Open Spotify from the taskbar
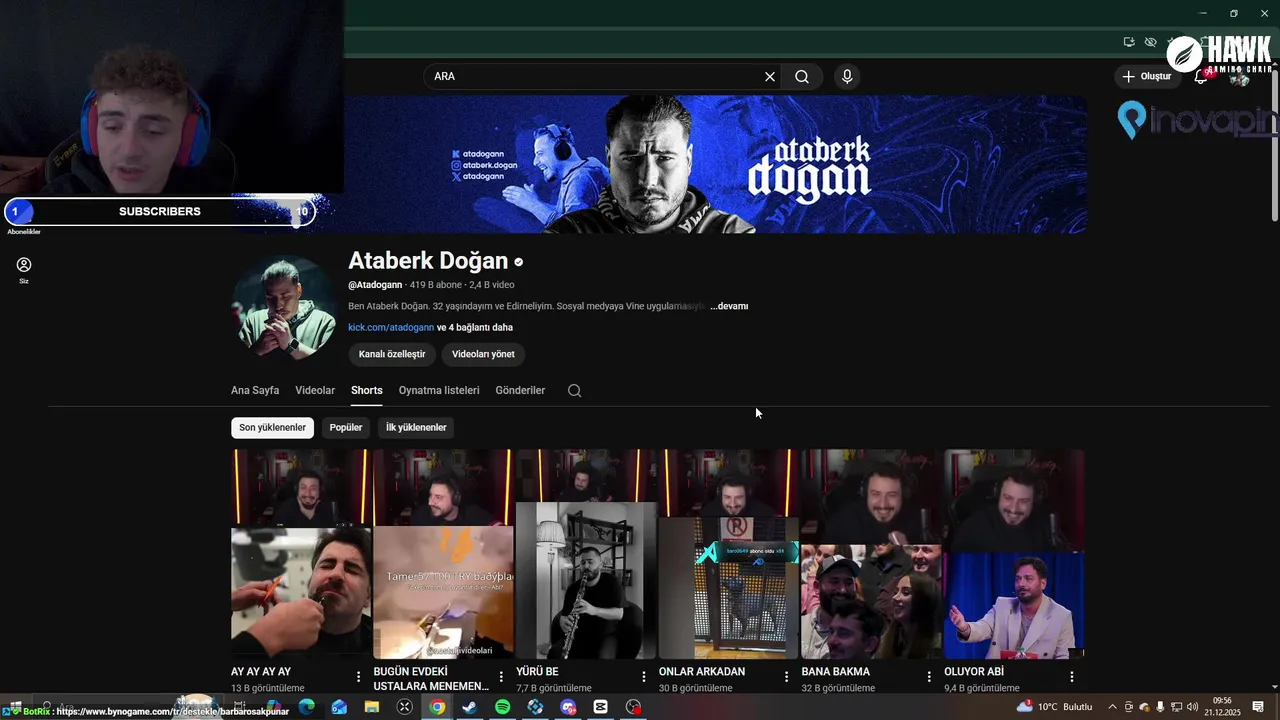Viewport: 1280px width, 720px height. pos(502,707)
